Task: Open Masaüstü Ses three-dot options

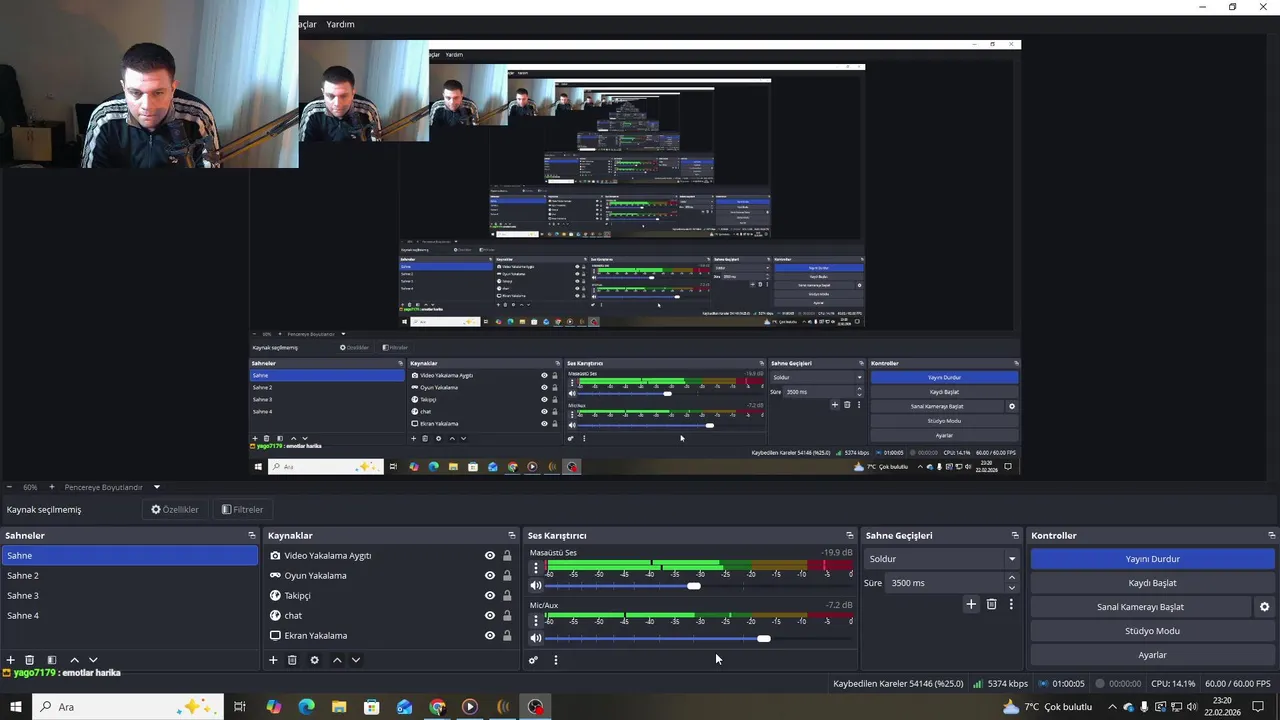Action: (536, 568)
